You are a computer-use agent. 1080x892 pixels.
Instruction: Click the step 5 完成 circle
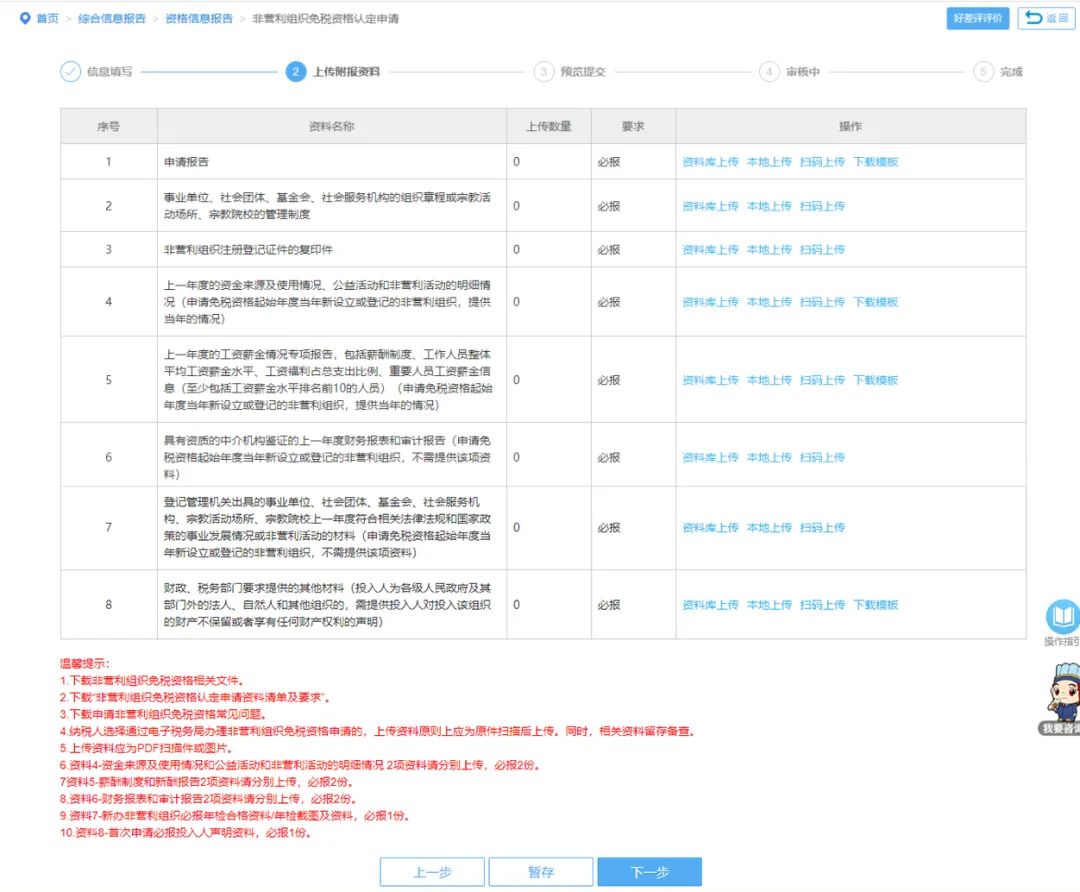[x=983, y=72]
